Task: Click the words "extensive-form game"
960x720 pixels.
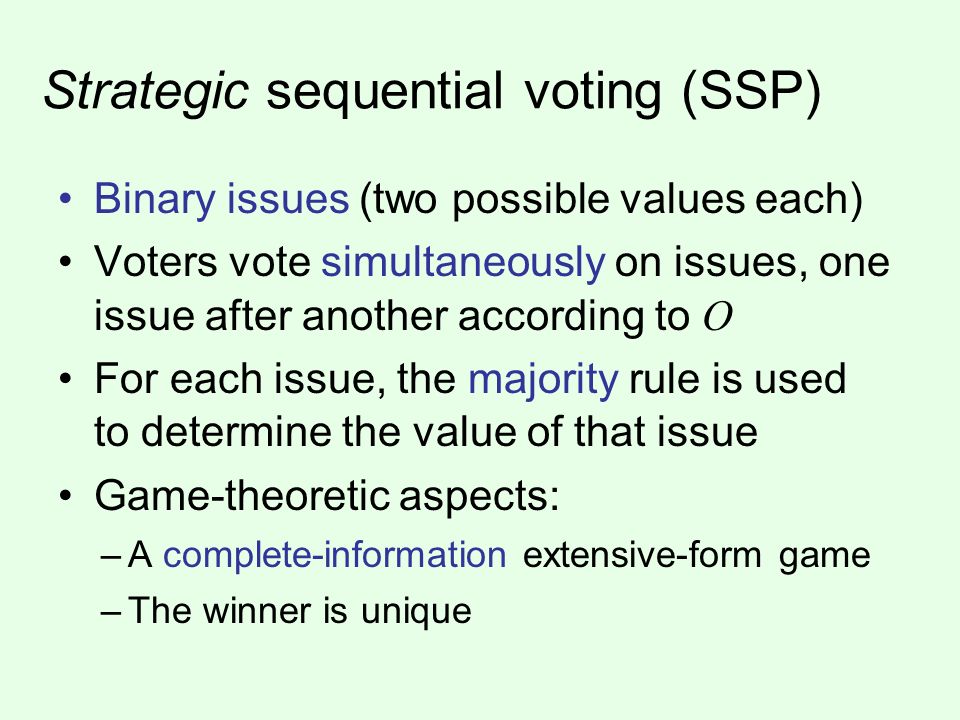Action: pos(697,555)
